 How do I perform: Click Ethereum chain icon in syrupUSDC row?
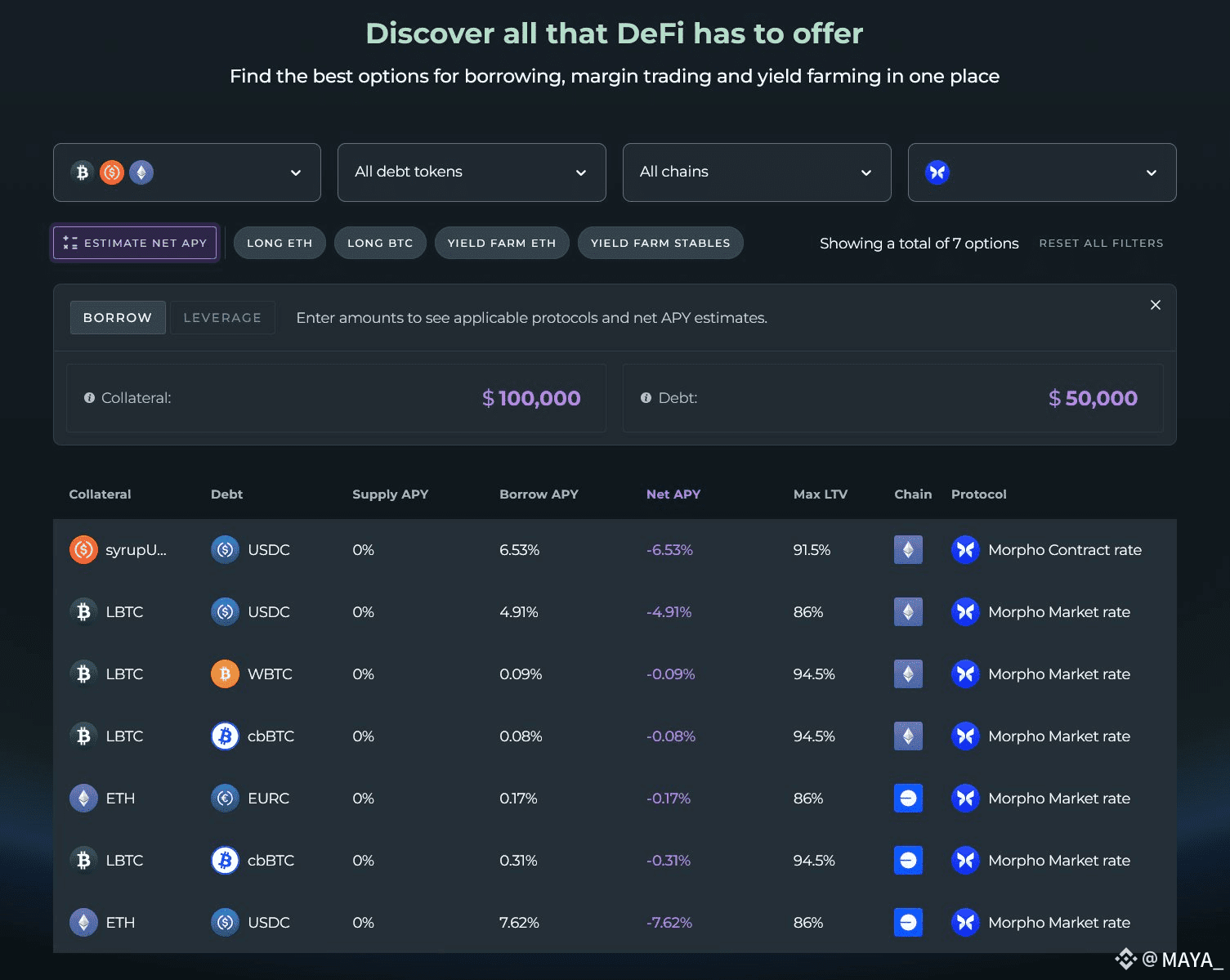pyautogui.click(x=908, y=550)
